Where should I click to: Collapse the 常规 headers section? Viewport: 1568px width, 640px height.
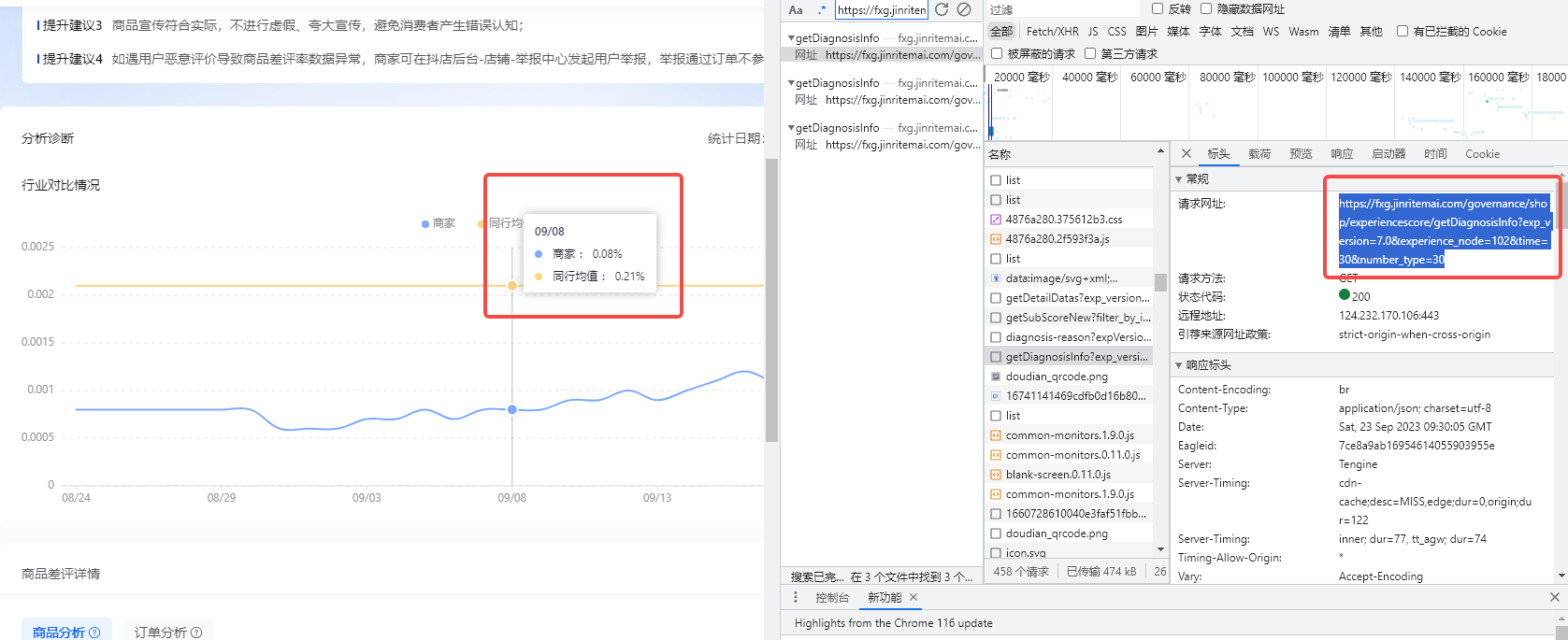(1179, 178)
